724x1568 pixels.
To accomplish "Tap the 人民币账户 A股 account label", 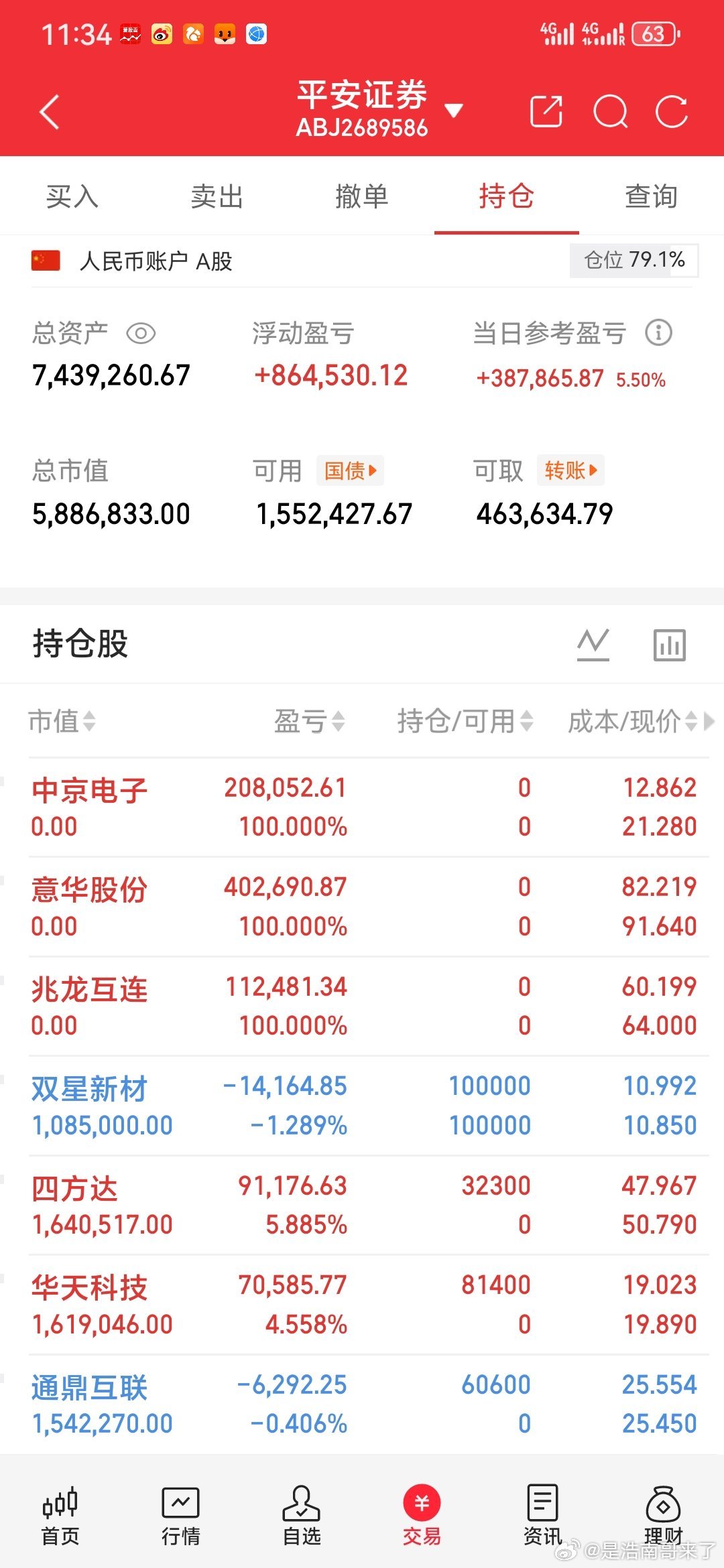I will point(156,261).
